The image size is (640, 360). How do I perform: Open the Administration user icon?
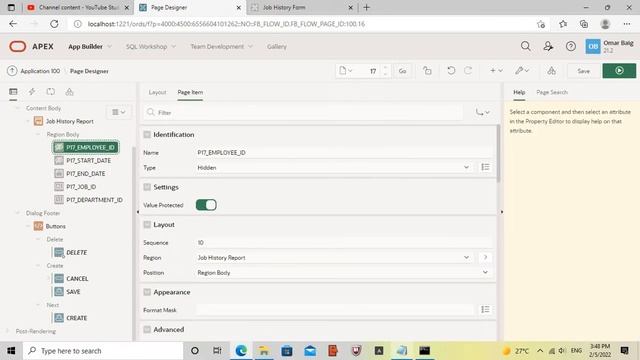pos(548,47)
